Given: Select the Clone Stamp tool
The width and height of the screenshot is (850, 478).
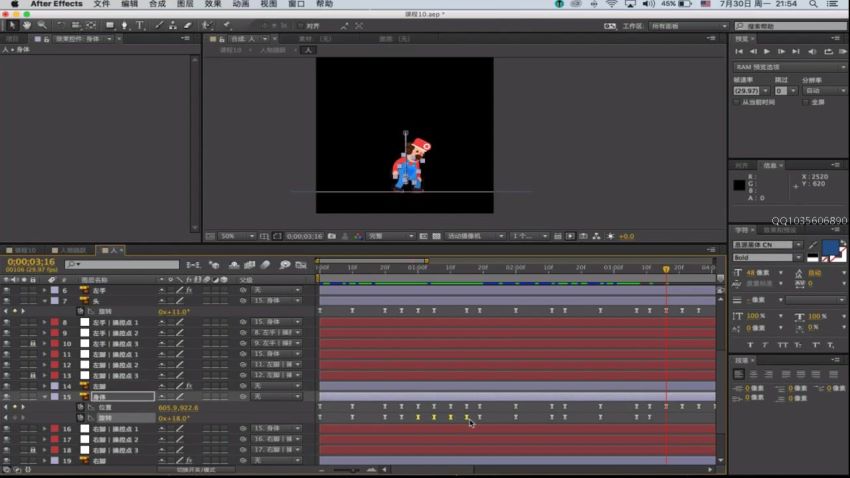Looking at the screenshot, I should pos(173,25).
